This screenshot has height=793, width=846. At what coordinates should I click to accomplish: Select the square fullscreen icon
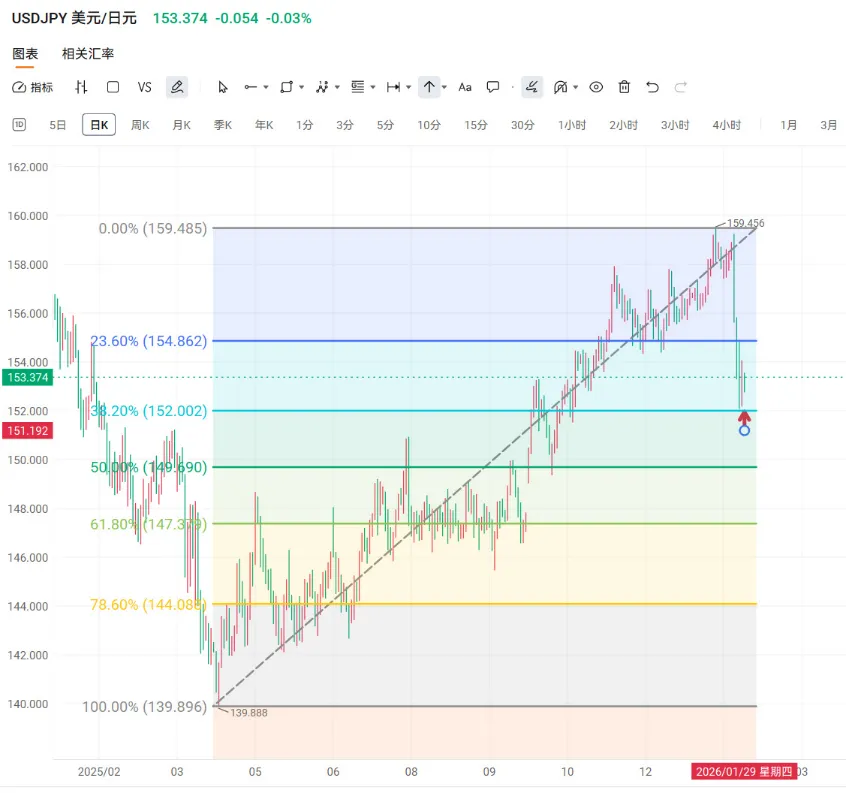click(x=113, y=87)
